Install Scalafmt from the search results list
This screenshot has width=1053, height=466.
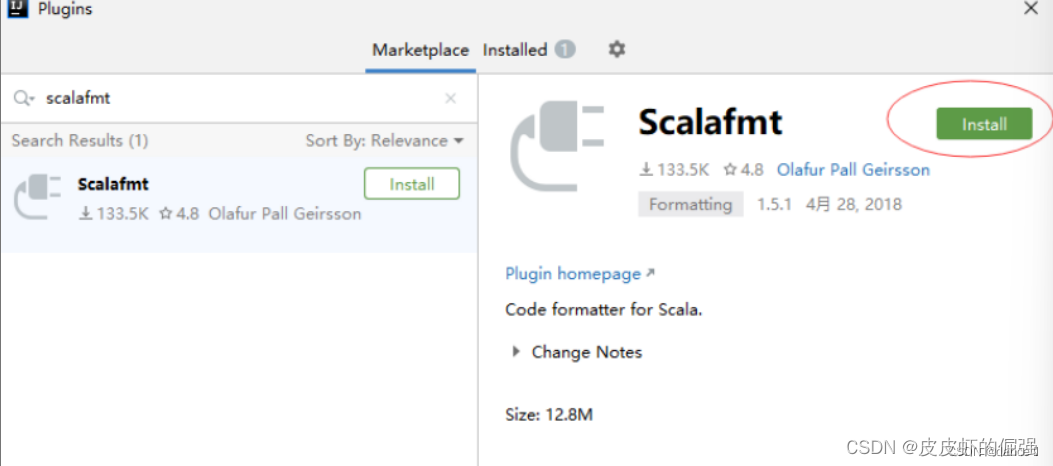pyautogui.click(x=412, y=184)
